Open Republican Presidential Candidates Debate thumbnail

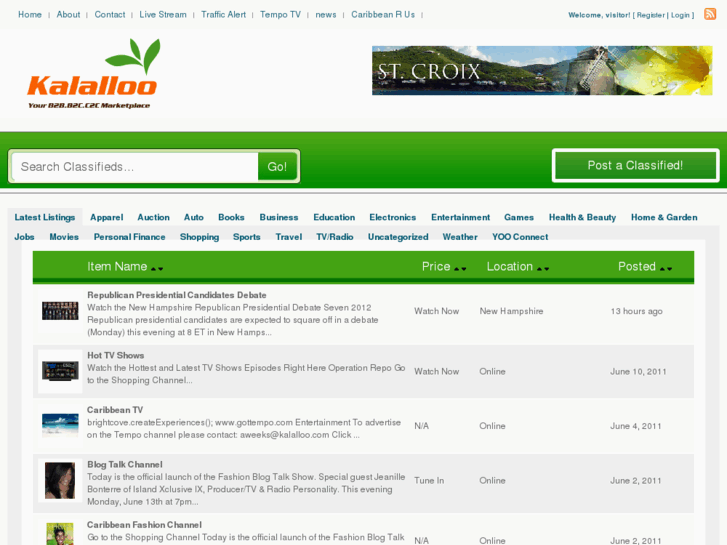click(60, 311)
